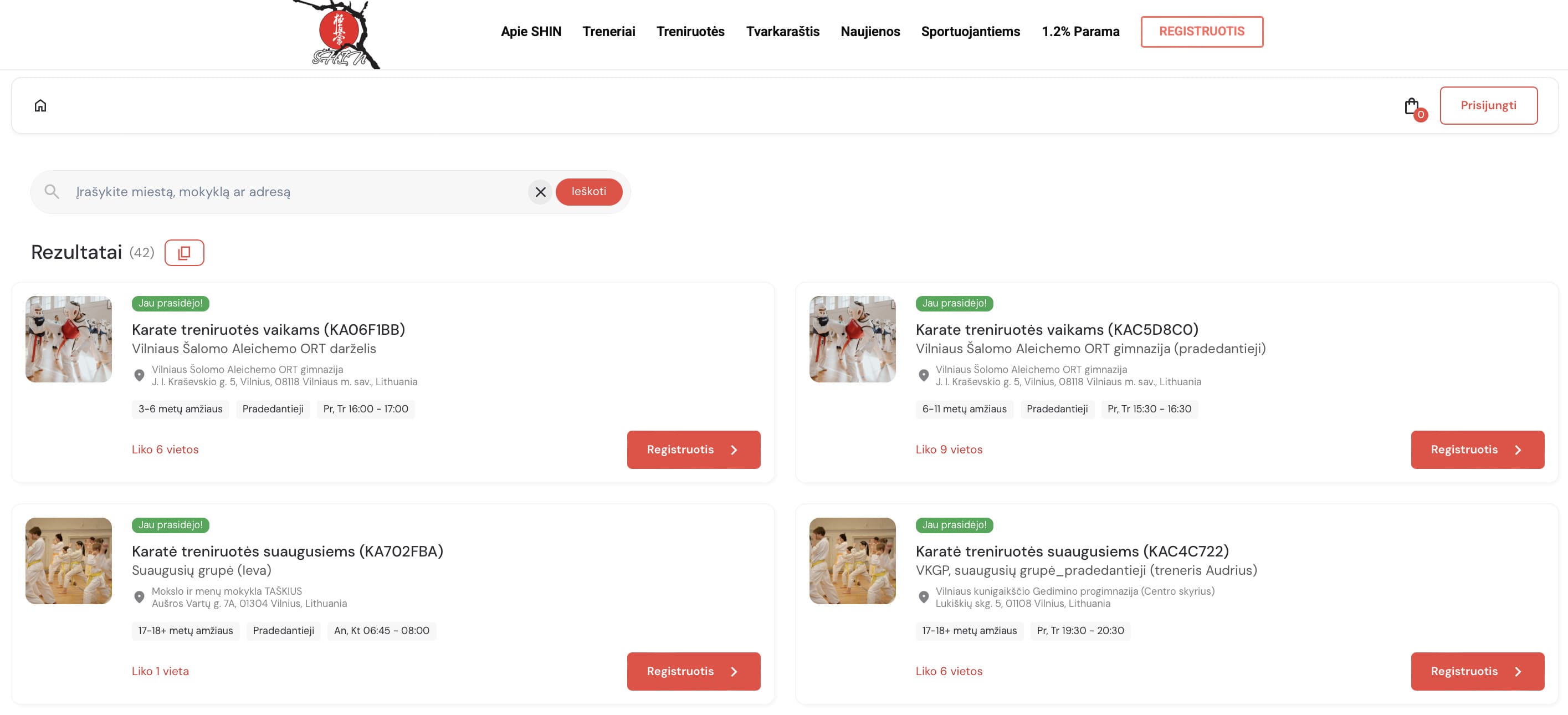Select the 'Pradedantieji' tag on the KAC5D8C0 card
1568x715 pixels.
[1057, 408]
